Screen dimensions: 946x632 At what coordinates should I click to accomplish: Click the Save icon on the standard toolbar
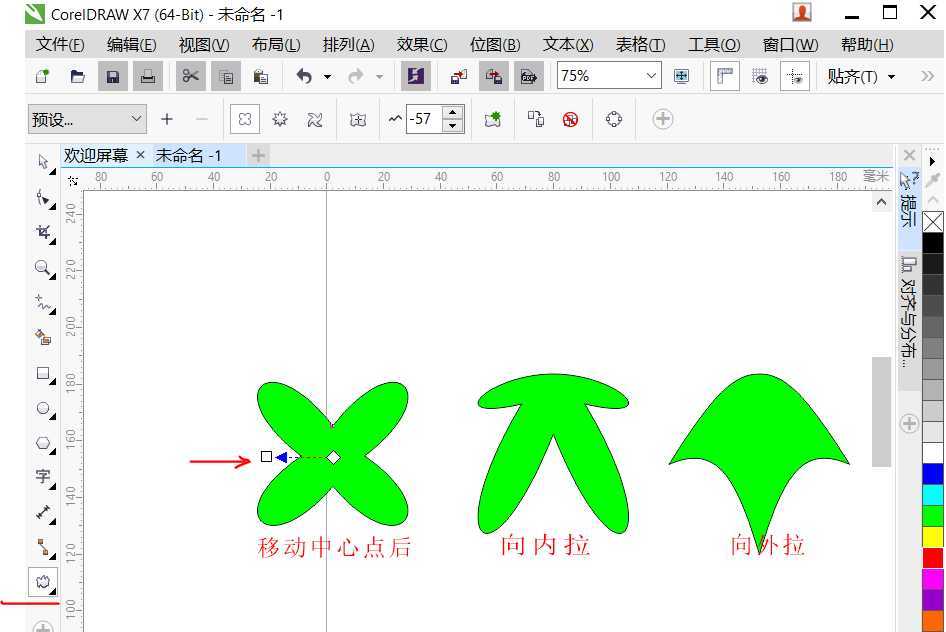coord(112,76)
